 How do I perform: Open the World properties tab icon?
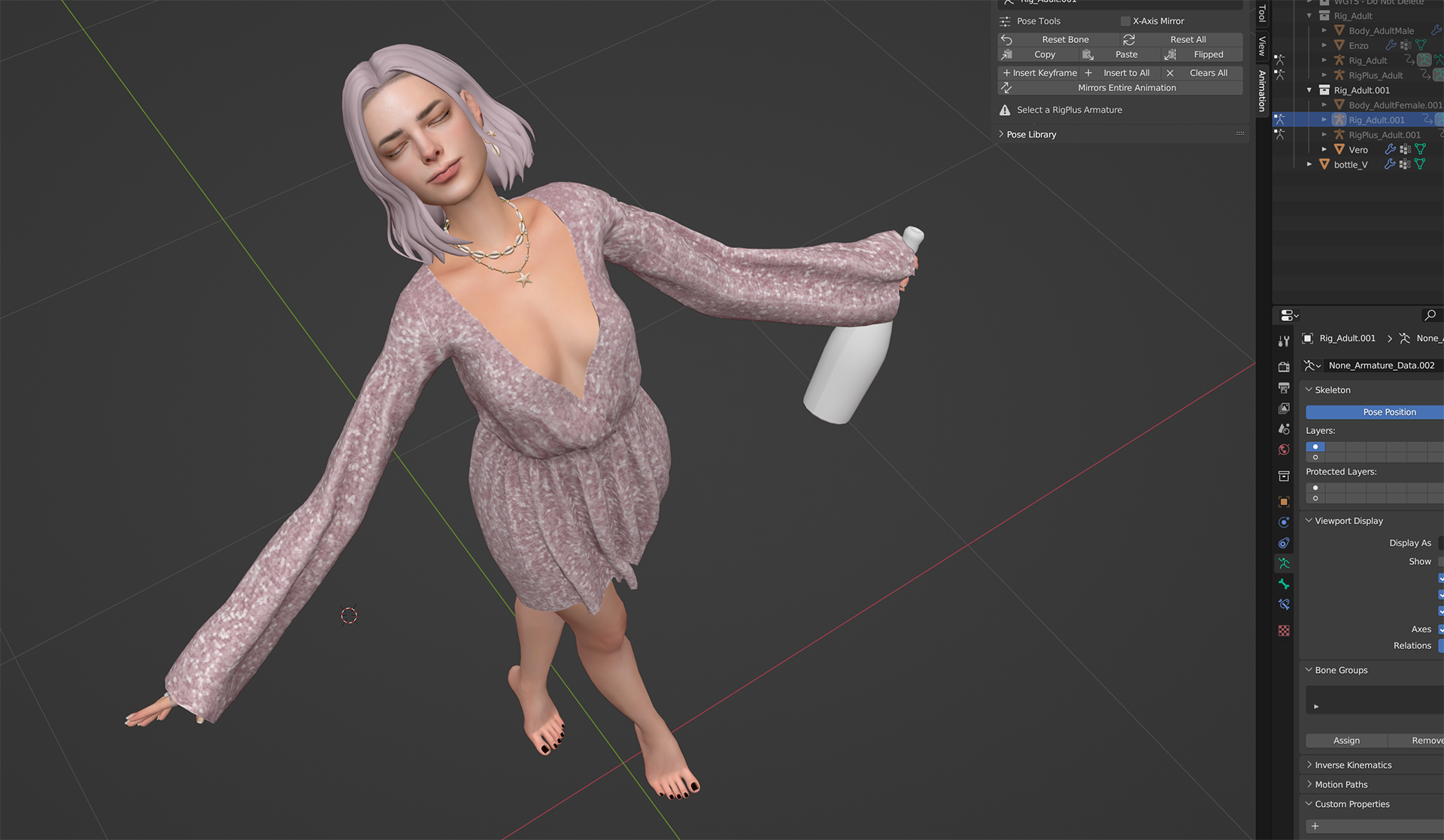click(1284, 450)
